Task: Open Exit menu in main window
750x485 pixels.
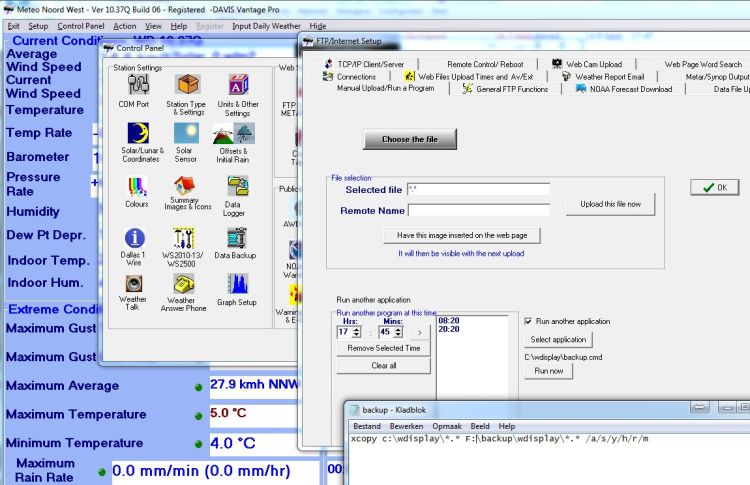Action: [x=13, y=26]
